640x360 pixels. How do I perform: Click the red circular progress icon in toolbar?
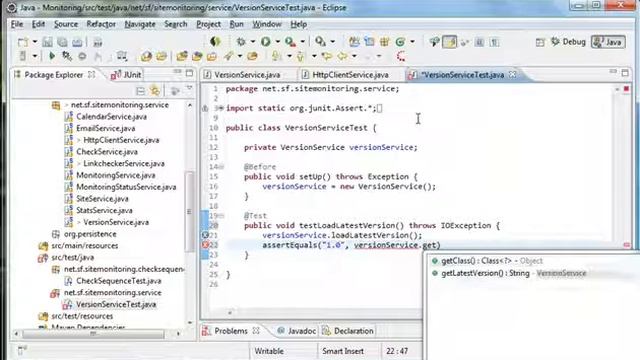[x=401, y=56]
